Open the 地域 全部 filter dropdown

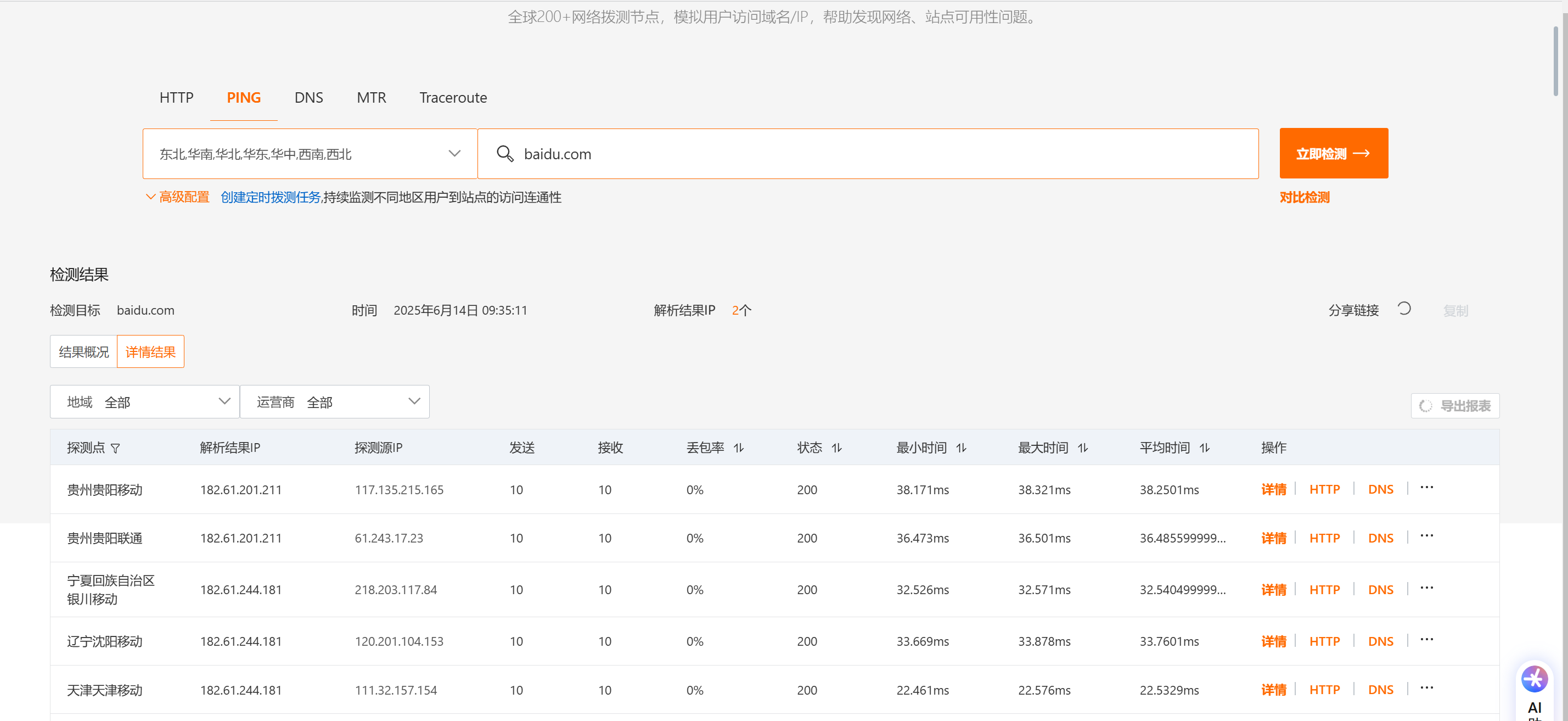[x=144, y=402]
